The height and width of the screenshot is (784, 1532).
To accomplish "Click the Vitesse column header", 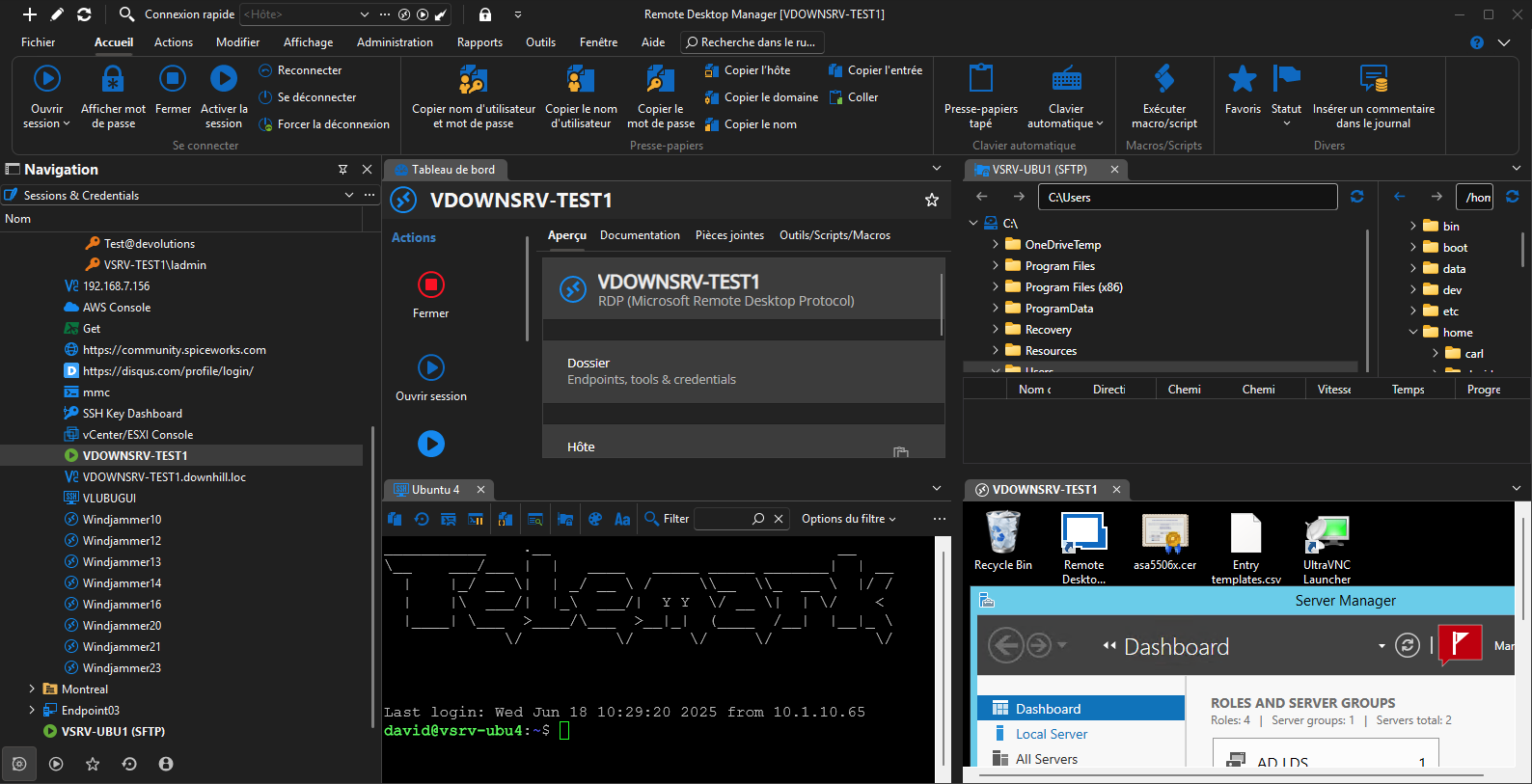I will (1334, 390).
